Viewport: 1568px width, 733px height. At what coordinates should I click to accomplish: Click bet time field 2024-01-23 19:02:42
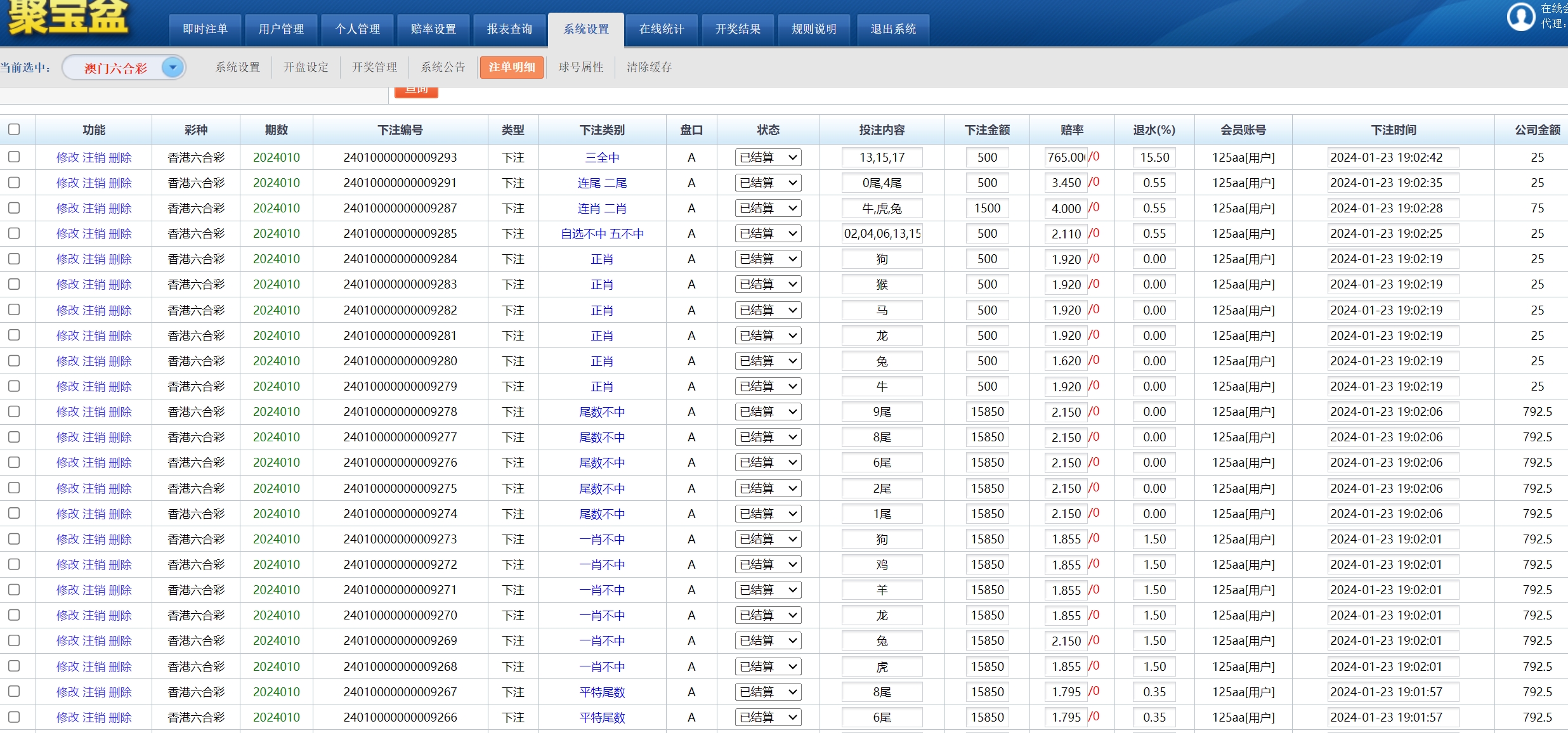pyautogui.click(x=1393, y=157)
